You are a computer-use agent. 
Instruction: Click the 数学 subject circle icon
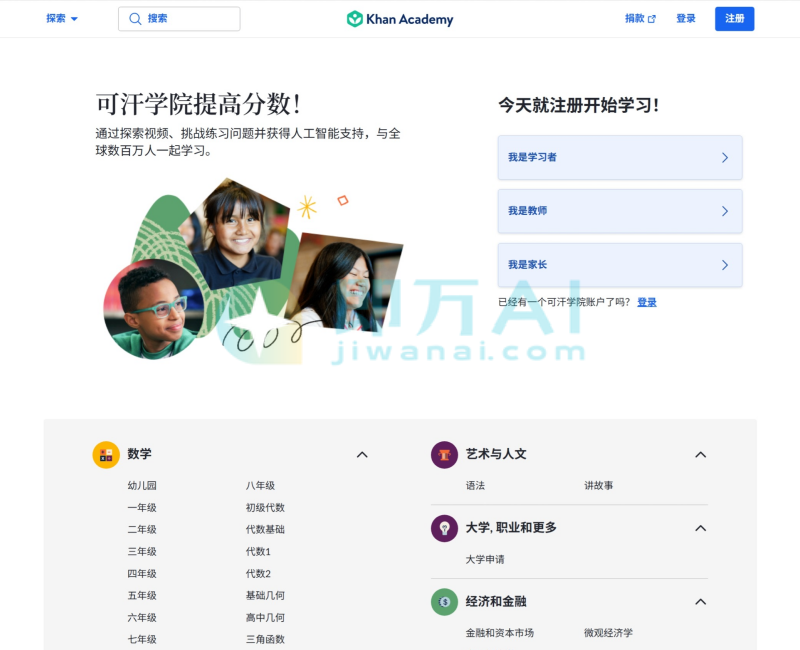coord(106,454)
